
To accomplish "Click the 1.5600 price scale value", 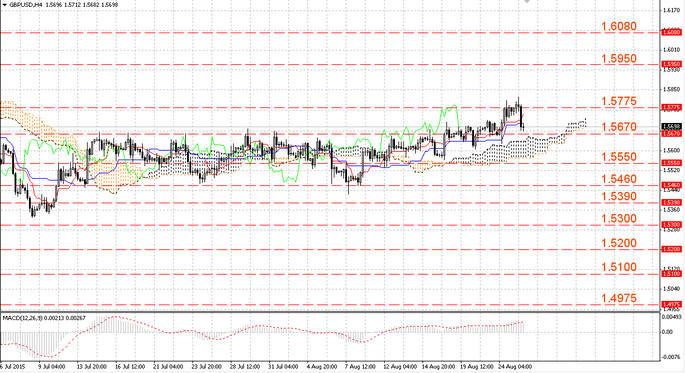I will tap(671, 150).
